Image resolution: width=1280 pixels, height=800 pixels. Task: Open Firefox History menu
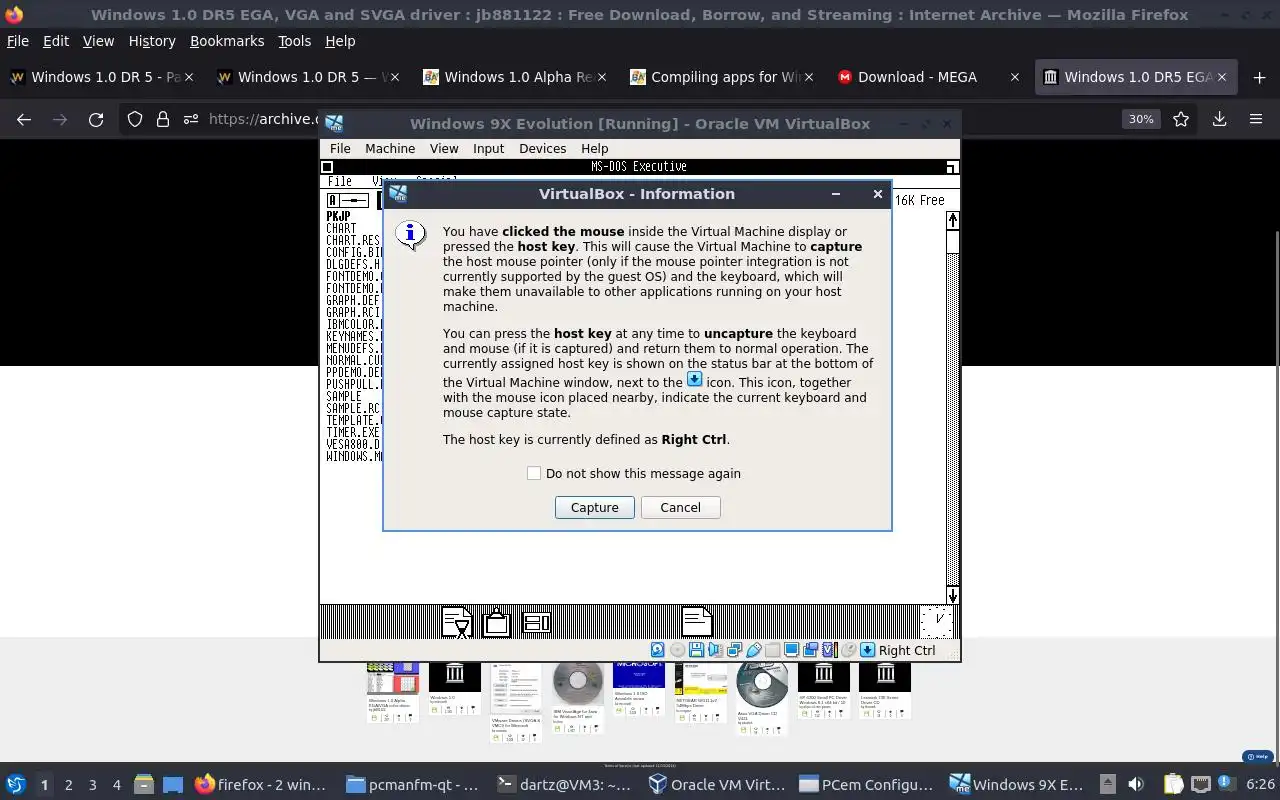(x=152, y=41)
